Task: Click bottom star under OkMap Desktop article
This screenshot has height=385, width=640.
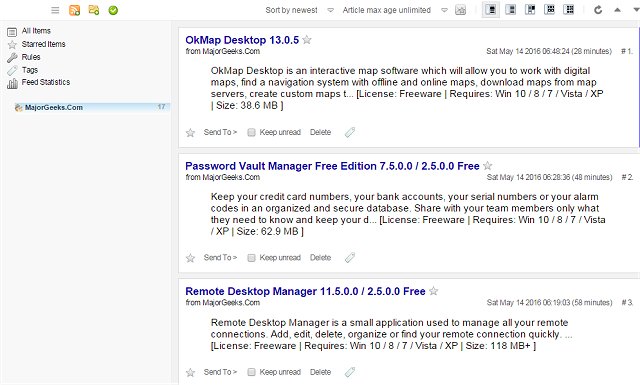Action: tap(190, 132)
